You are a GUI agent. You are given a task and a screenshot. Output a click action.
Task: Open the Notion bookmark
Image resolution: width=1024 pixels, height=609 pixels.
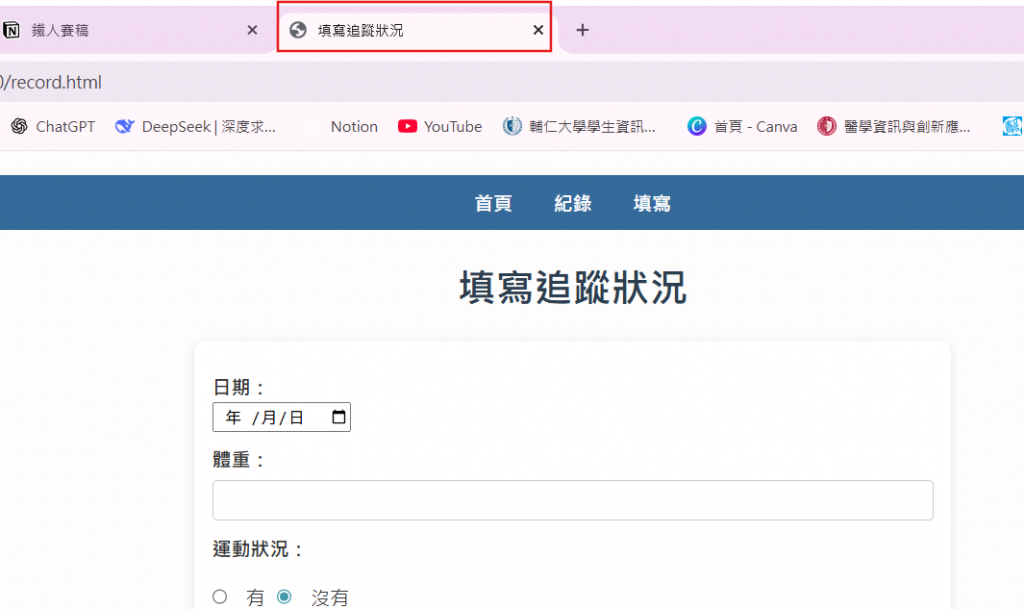(x=354, y=127)
